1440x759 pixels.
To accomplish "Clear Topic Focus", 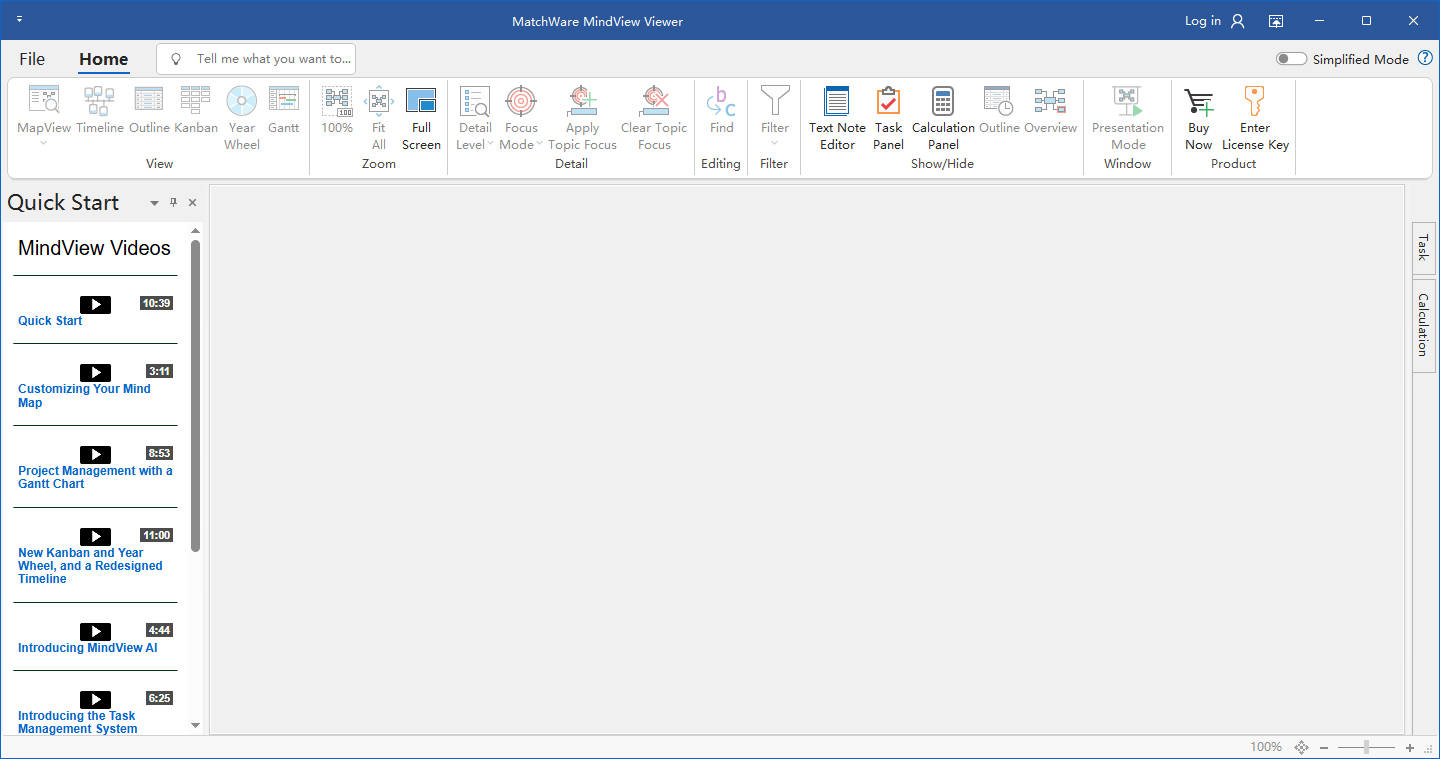I will tap(654, 118).
